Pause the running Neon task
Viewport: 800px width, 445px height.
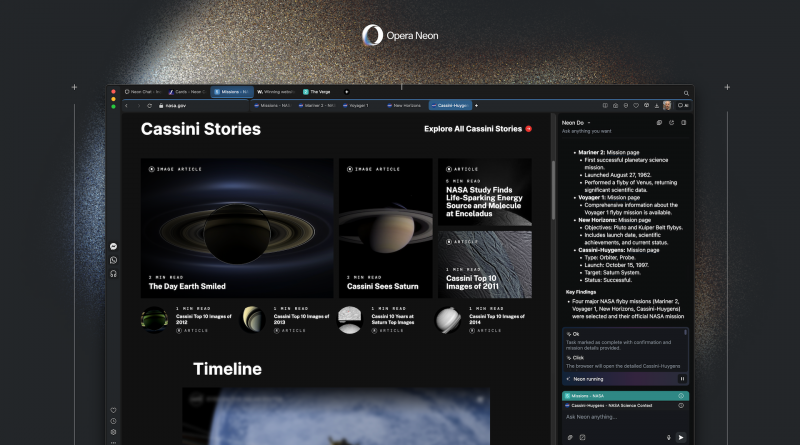tap(682, 379)
